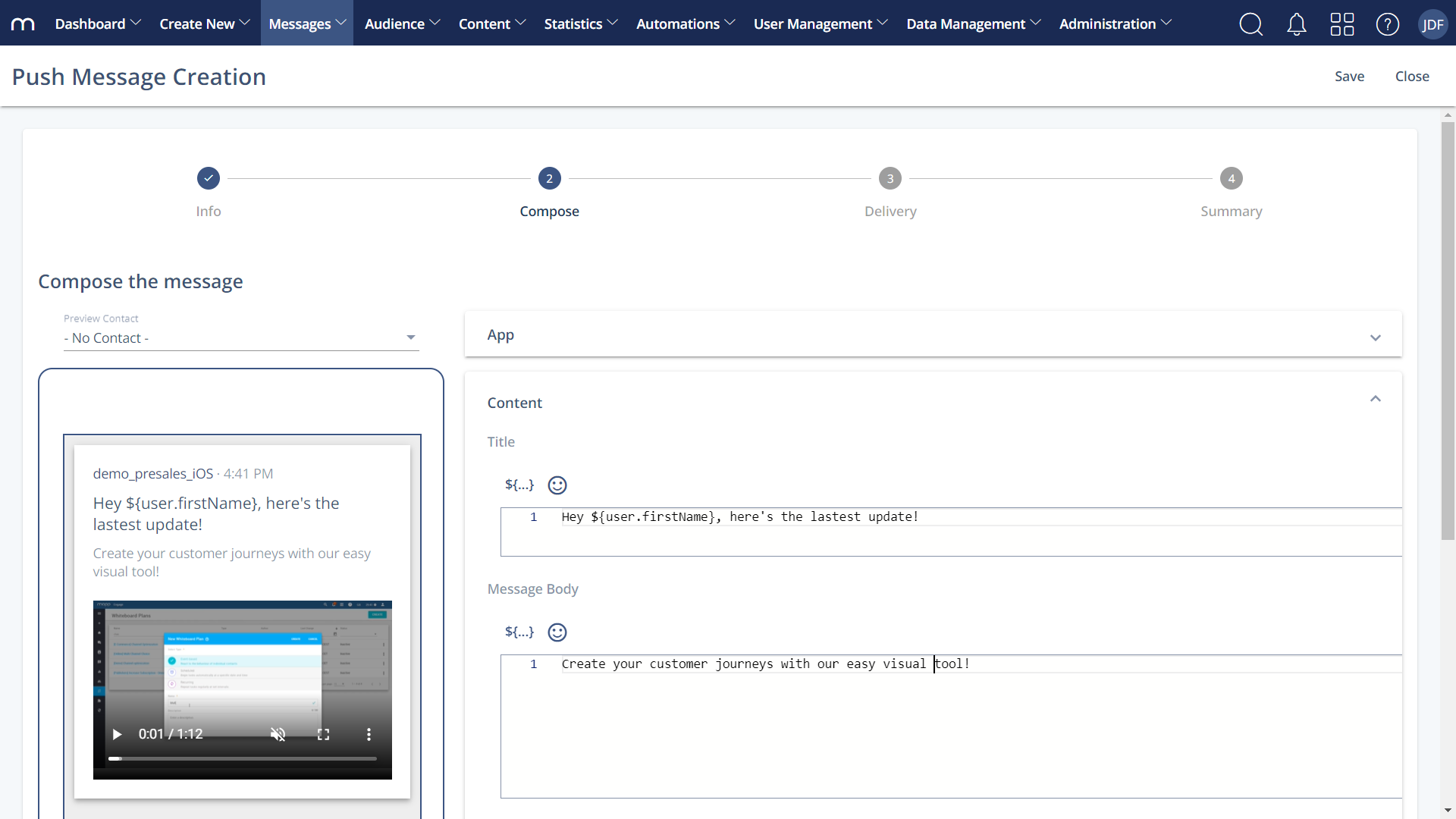Open the notifications bell
The width and height of the screenshot is (1456, 819).
coord(1297,24)
